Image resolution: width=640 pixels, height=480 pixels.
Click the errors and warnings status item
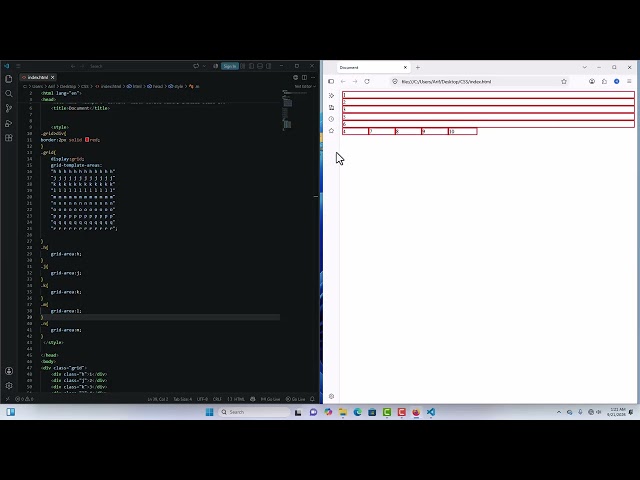pos(24,399)
